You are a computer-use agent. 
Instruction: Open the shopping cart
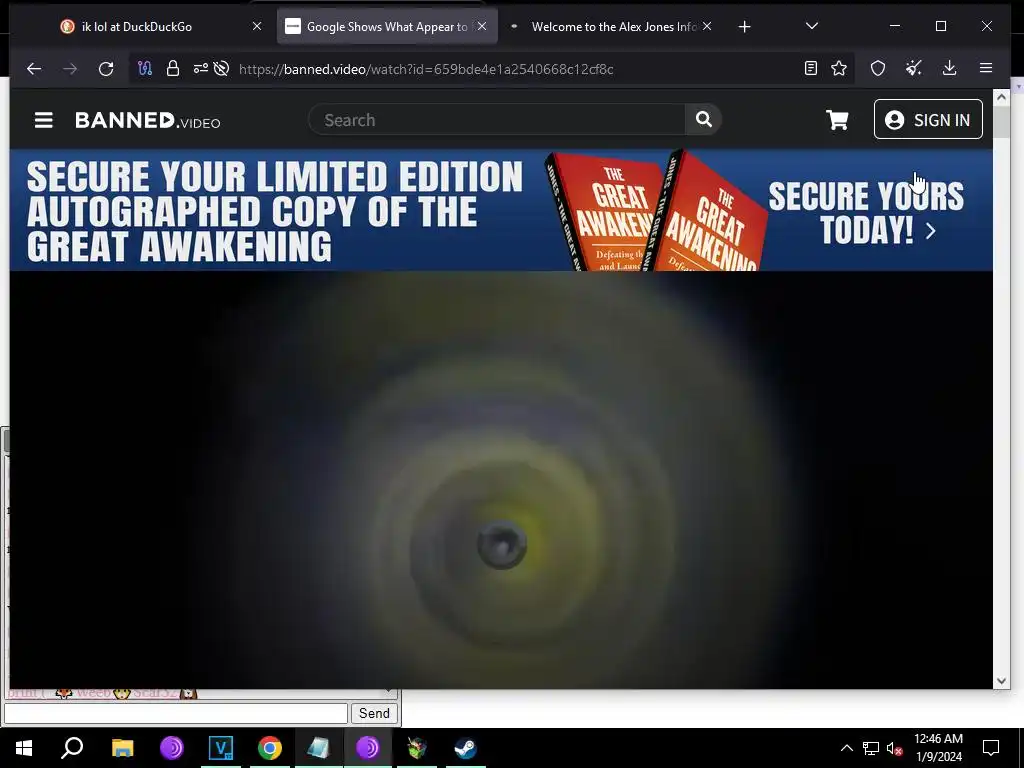click(837, 120)
